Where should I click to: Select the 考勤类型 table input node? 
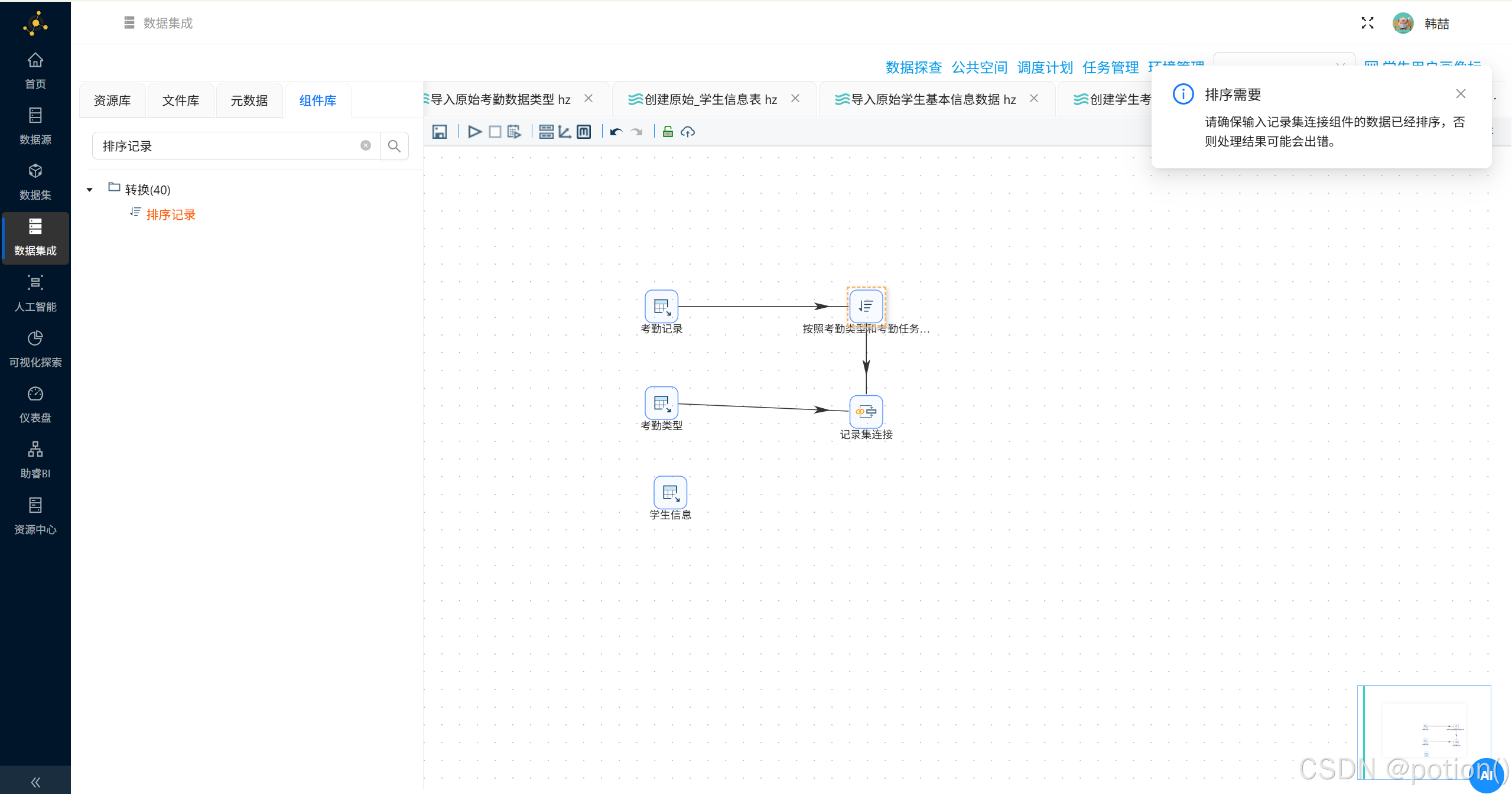(661, 403)
